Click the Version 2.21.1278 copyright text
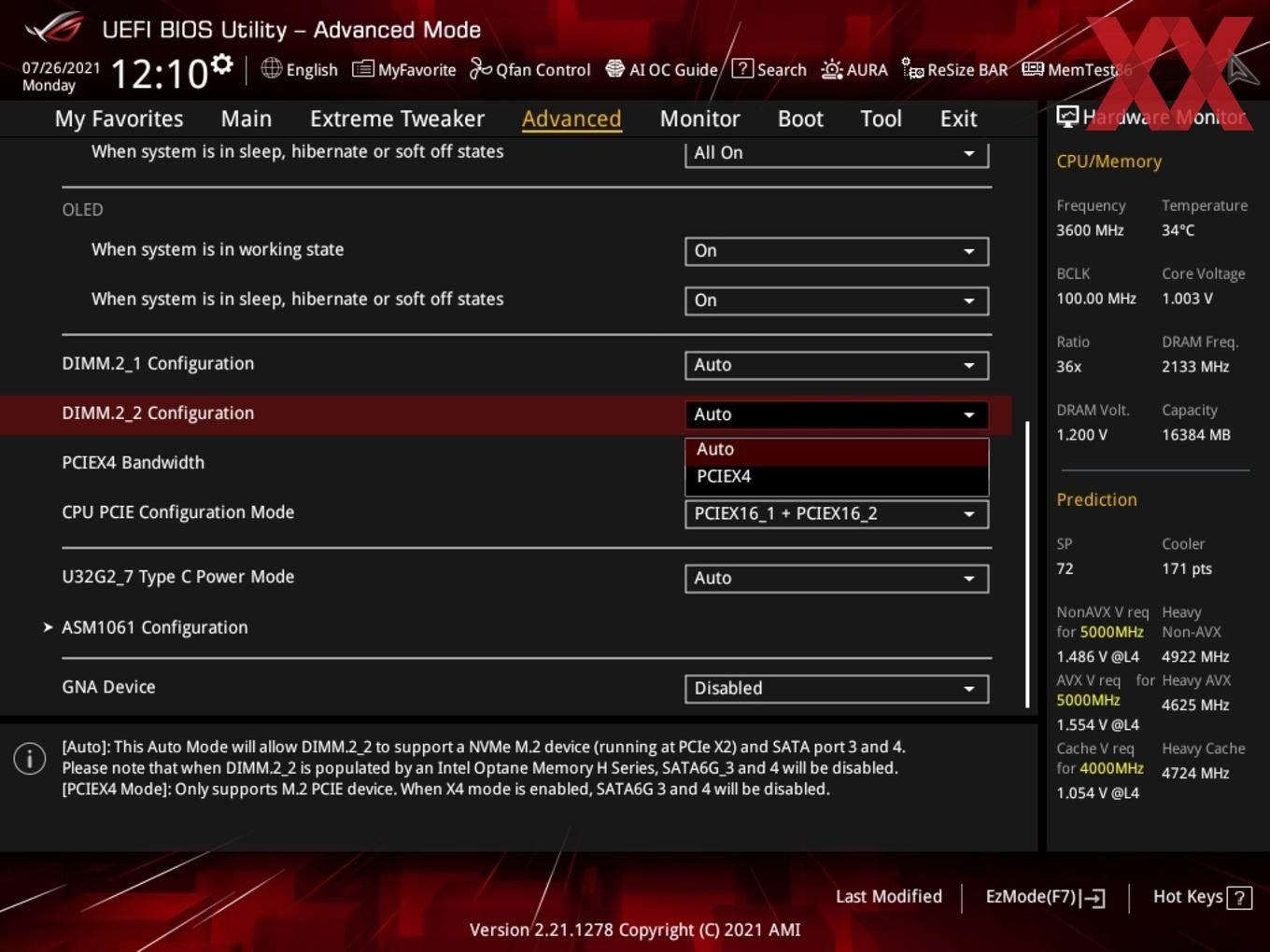The width and height of the screenshot is (1270, 952). point(635,930)
